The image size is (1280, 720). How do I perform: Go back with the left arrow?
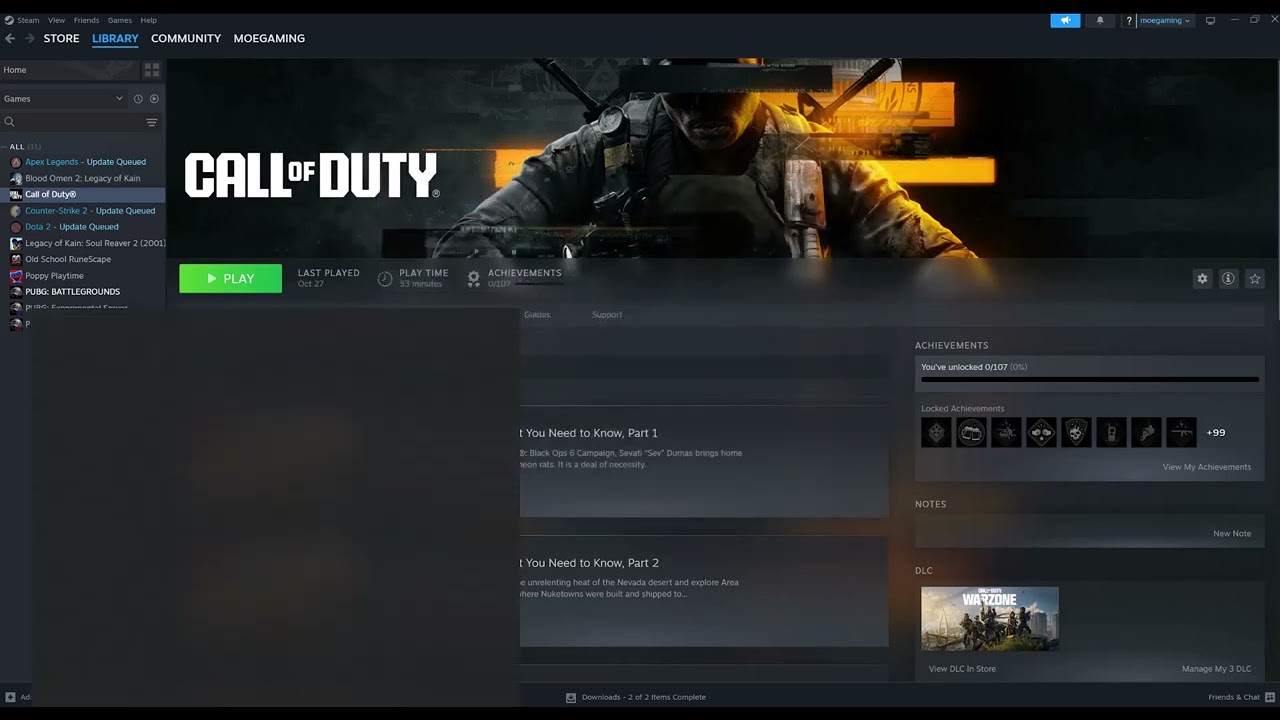coord(10,38)
